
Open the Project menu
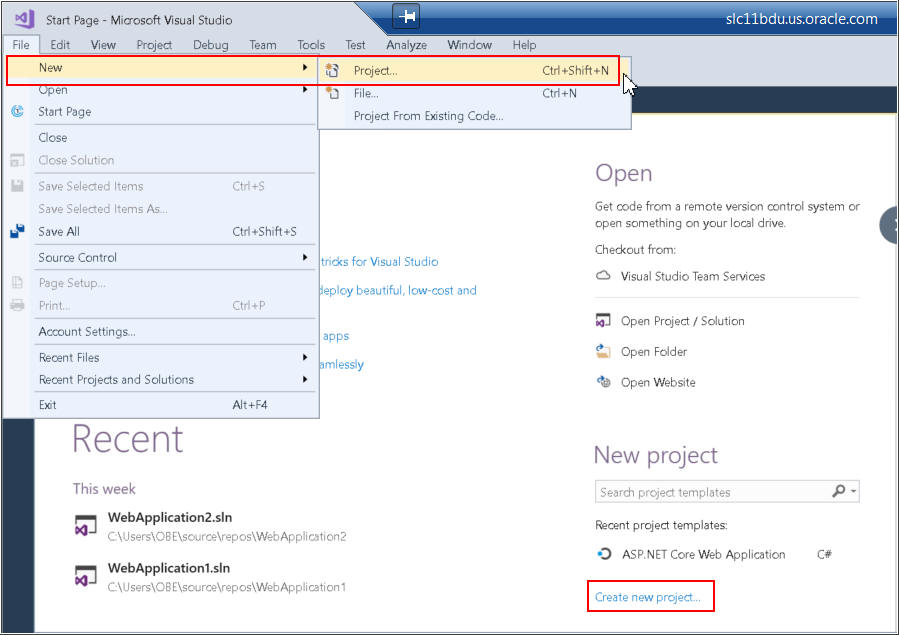pyautogui.click(x=154, y=45)
